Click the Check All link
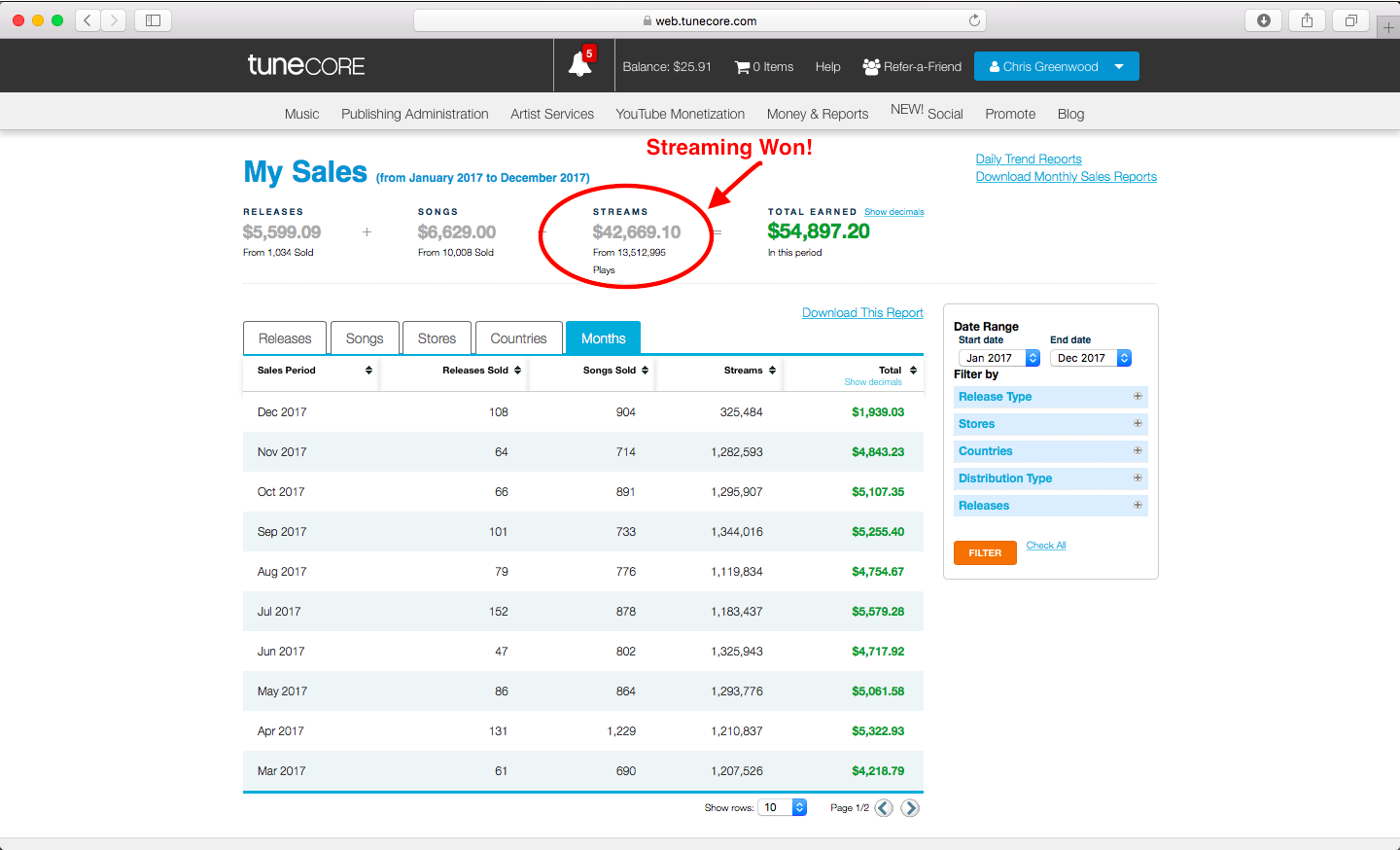 pos(1046,546)
